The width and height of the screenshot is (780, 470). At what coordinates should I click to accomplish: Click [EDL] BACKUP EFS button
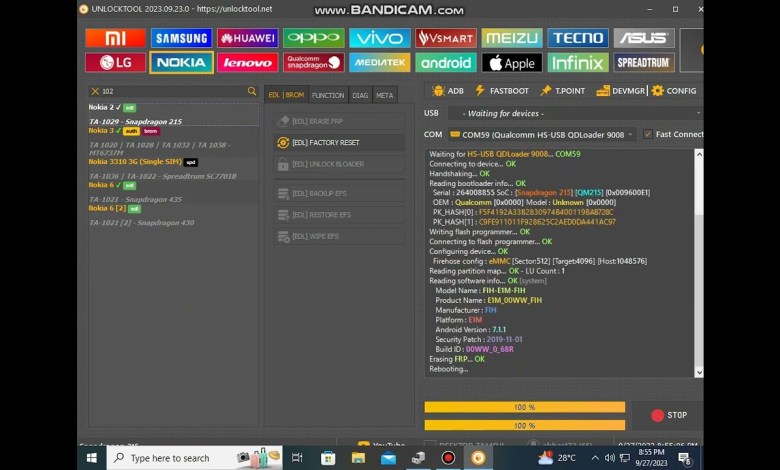[339, 193]
